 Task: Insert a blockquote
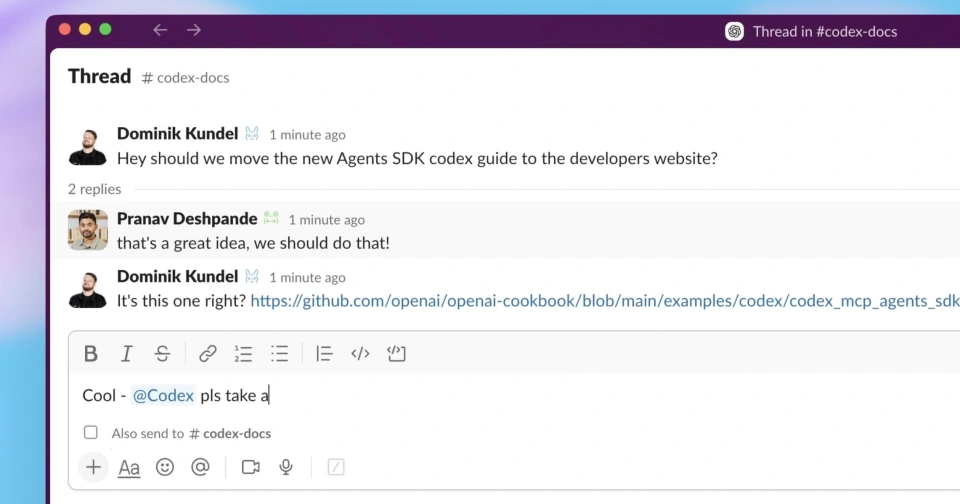click(x=324, y=353)
